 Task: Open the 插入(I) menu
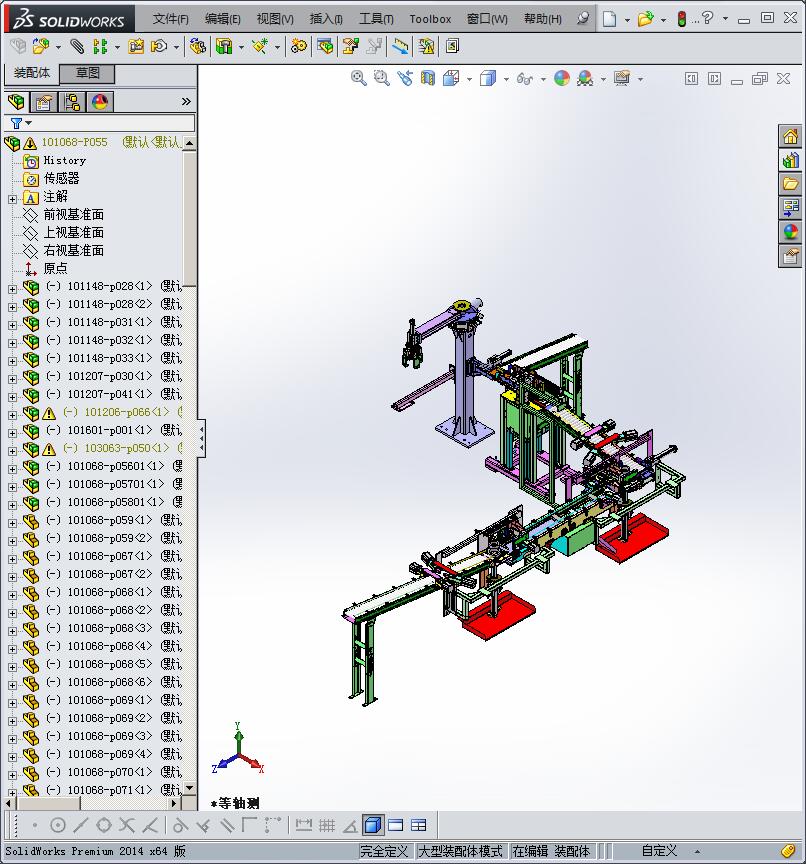pyautogui.click(x=326, y=19)
